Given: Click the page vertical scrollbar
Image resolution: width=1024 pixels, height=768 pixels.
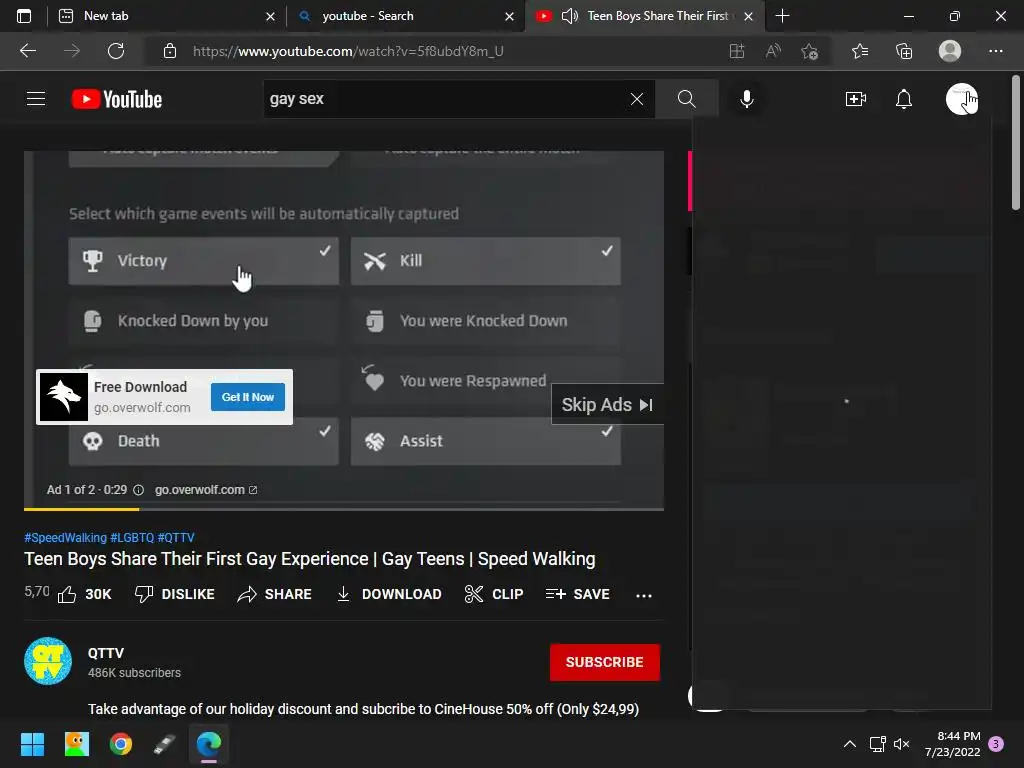Looking at the screenshot, I should pos(1016,144).
